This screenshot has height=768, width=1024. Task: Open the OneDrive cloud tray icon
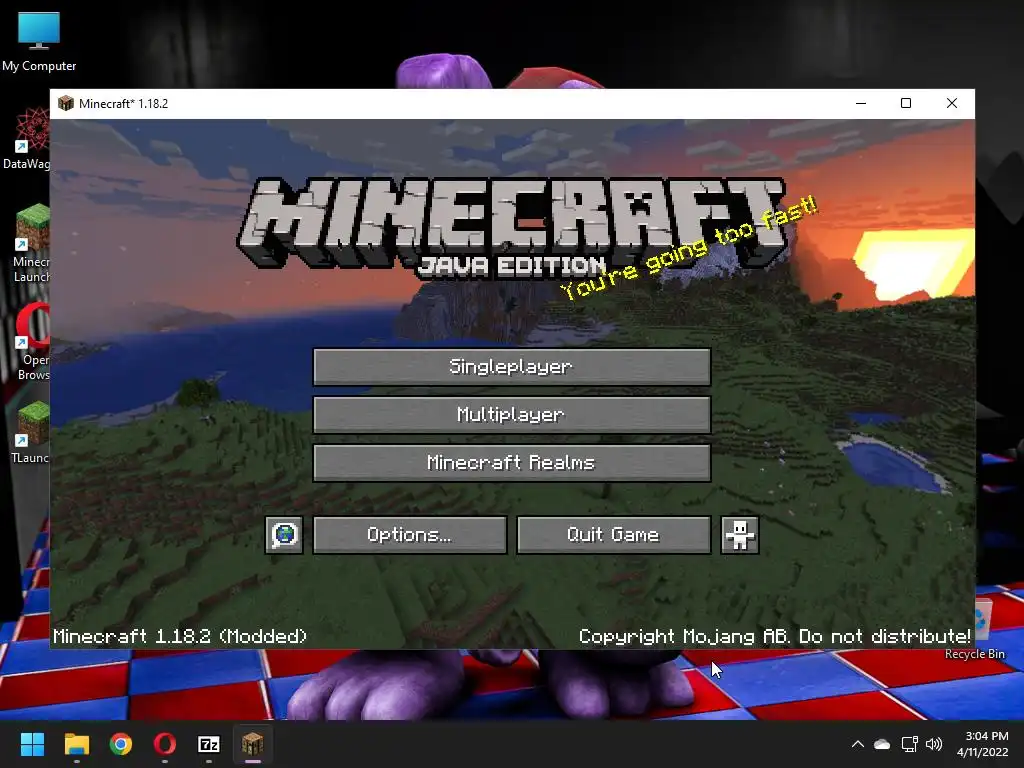point(882,744)
